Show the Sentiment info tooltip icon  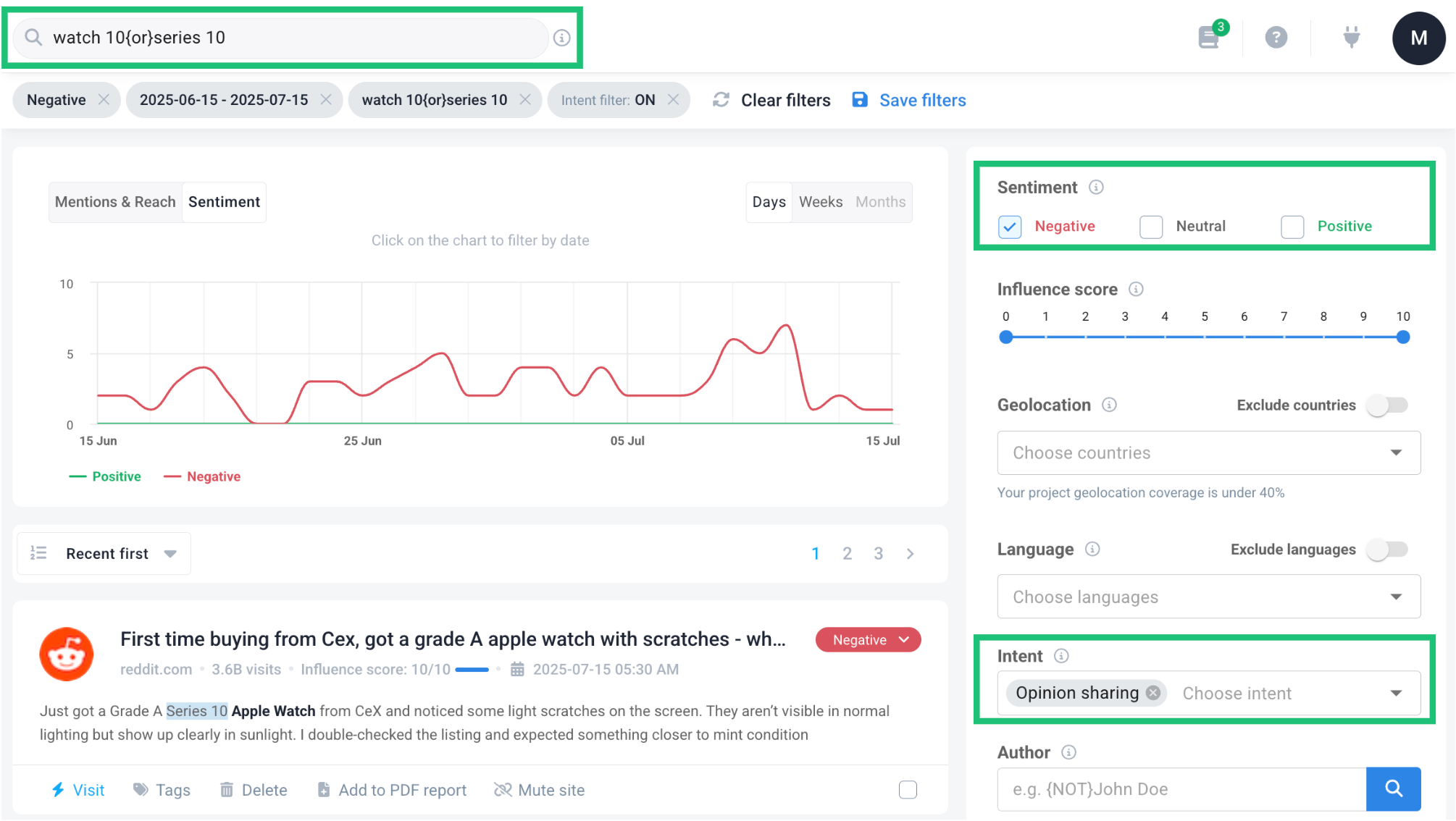[x=1097, y=188]
